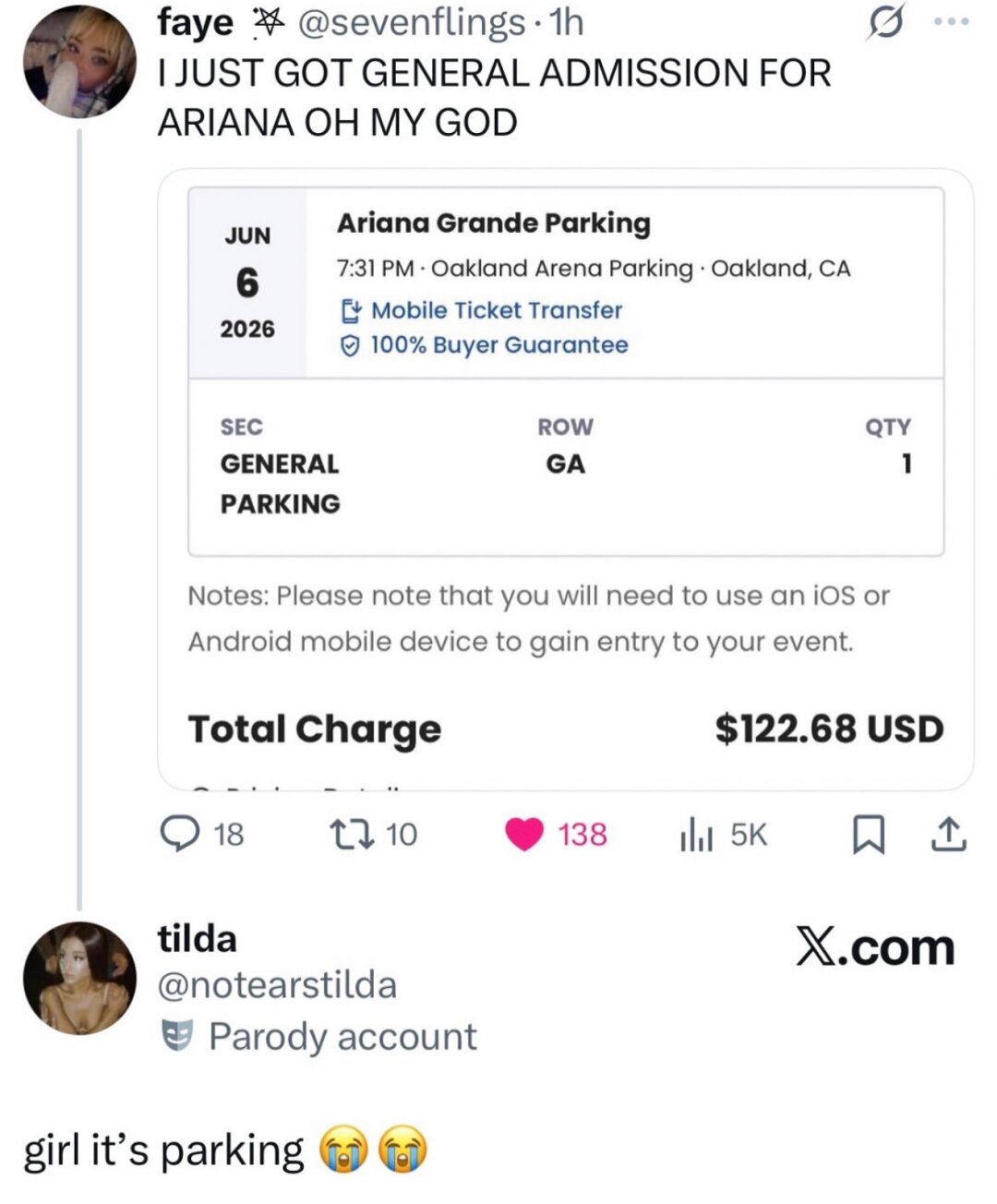This screenshot has height=1204, width=997.
Task: Repost faye's tweet using the retweet icon
Action: (352, 835)
